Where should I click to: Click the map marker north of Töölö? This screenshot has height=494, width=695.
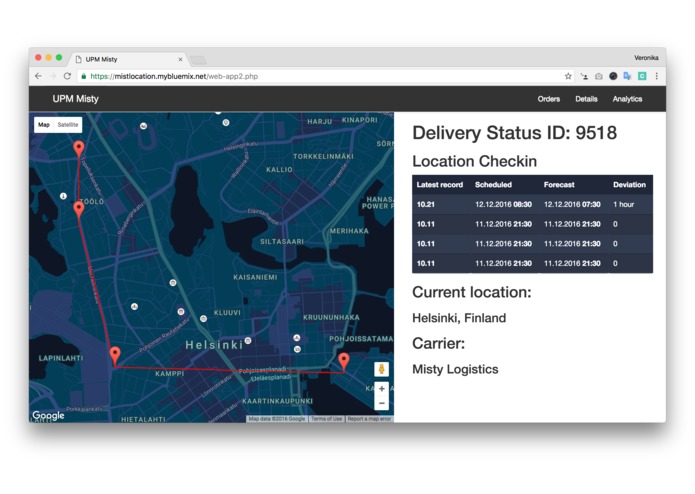pos(79,149)
